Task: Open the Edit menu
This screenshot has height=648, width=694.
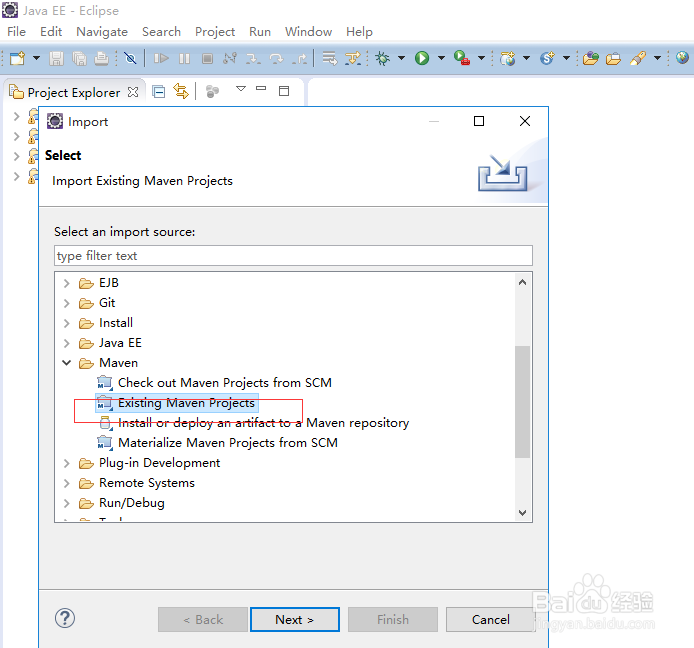Action: point(51,32)
